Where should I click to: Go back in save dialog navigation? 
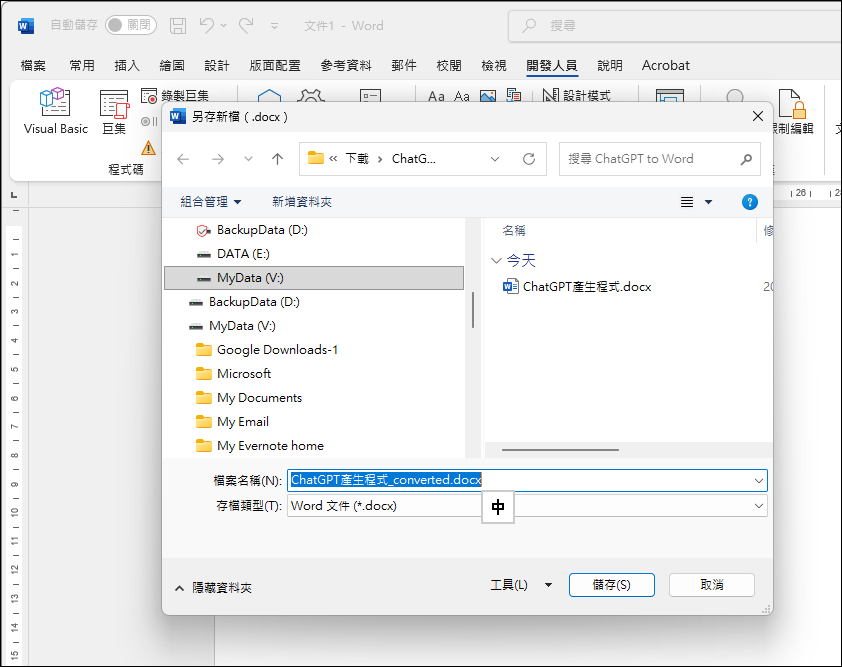[x=183, y=159]
